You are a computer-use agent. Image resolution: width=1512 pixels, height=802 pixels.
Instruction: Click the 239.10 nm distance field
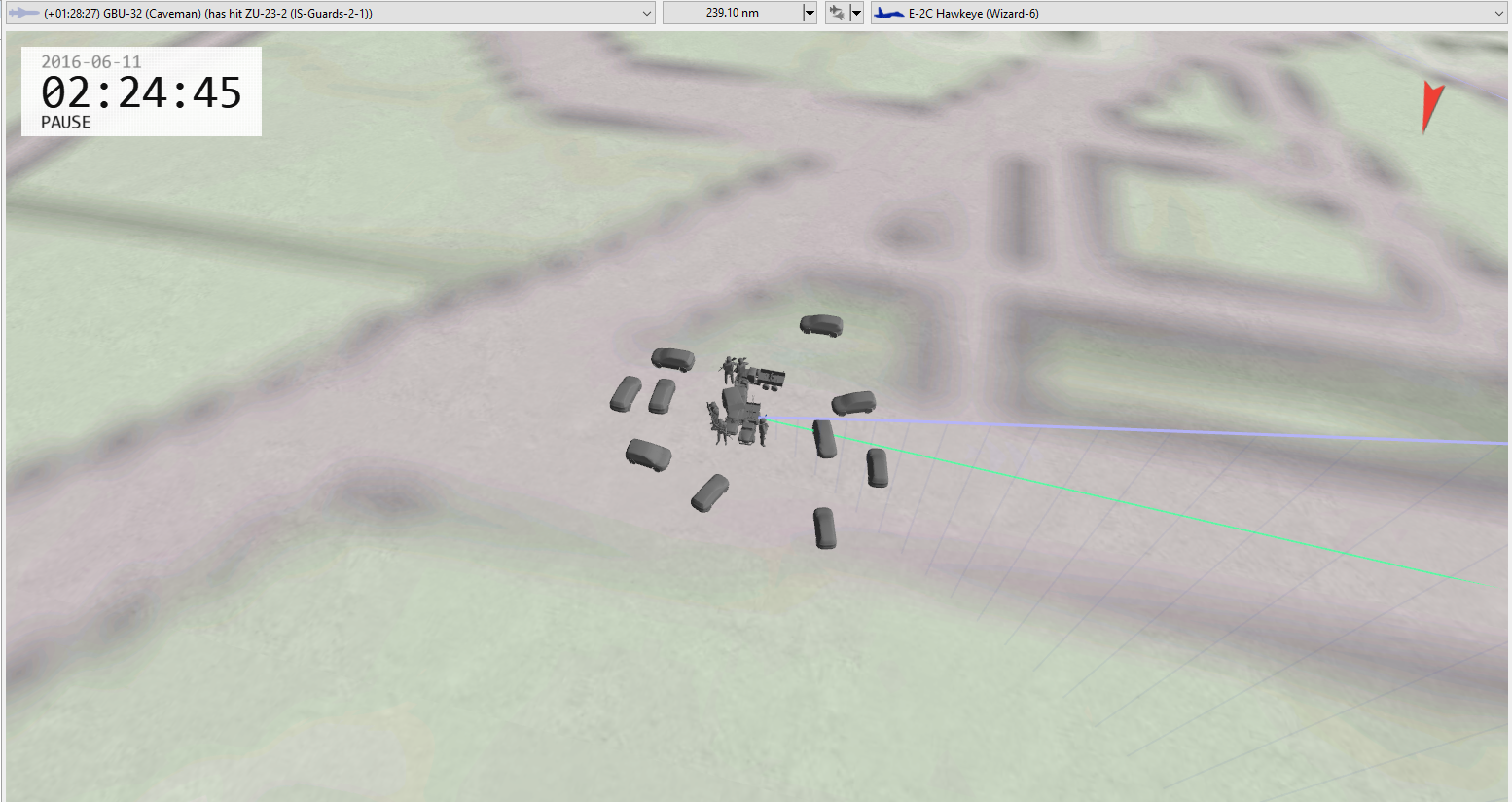(x=733, y=13)
